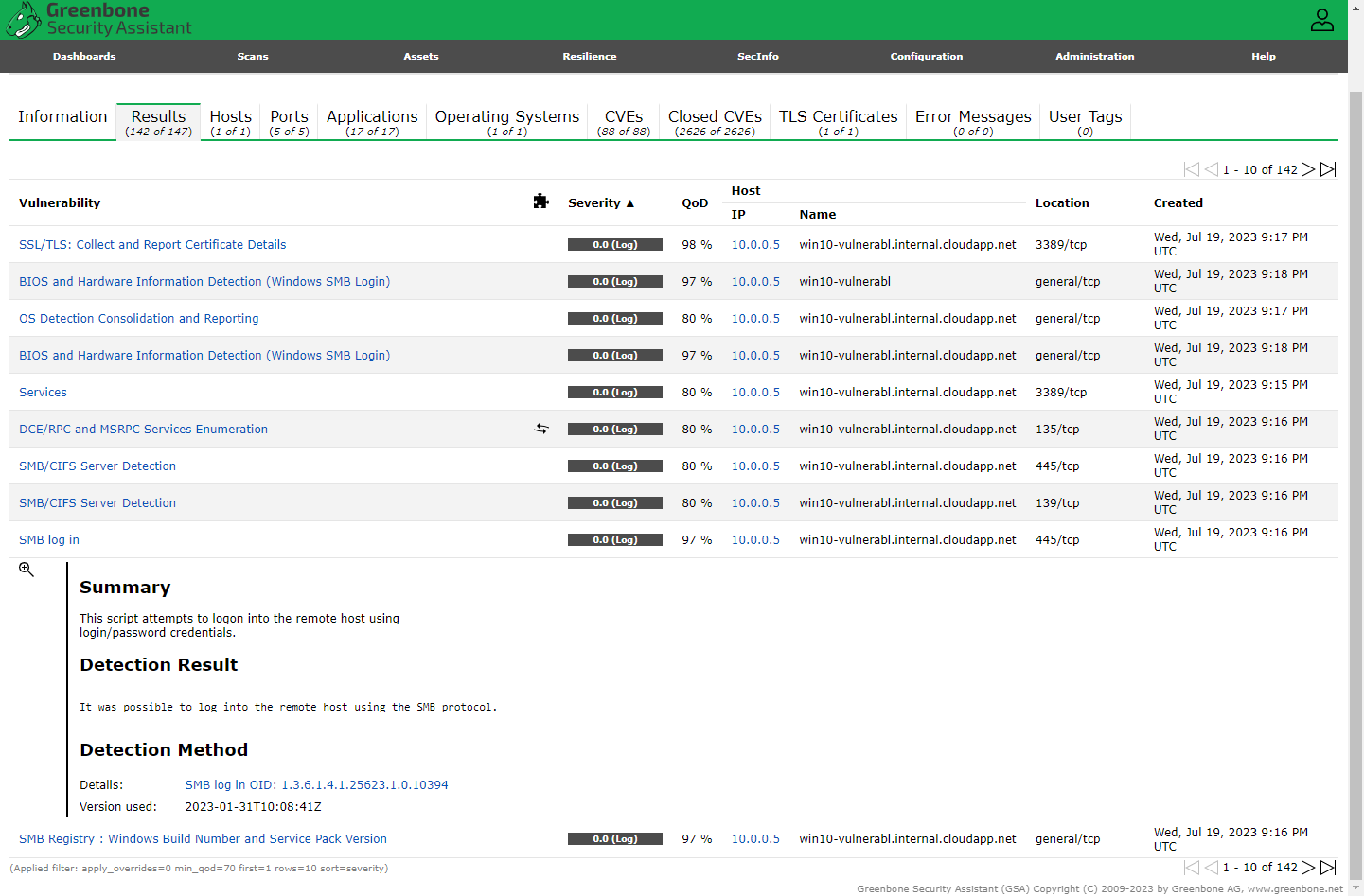The image size is (1364, 896).
Task: Open the user account icon
Action: tap(1322, 20)
